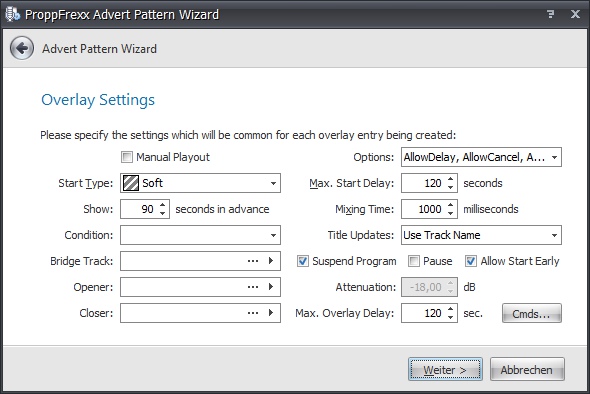Click the Overlay Settings heading

(x=98, y=100)
